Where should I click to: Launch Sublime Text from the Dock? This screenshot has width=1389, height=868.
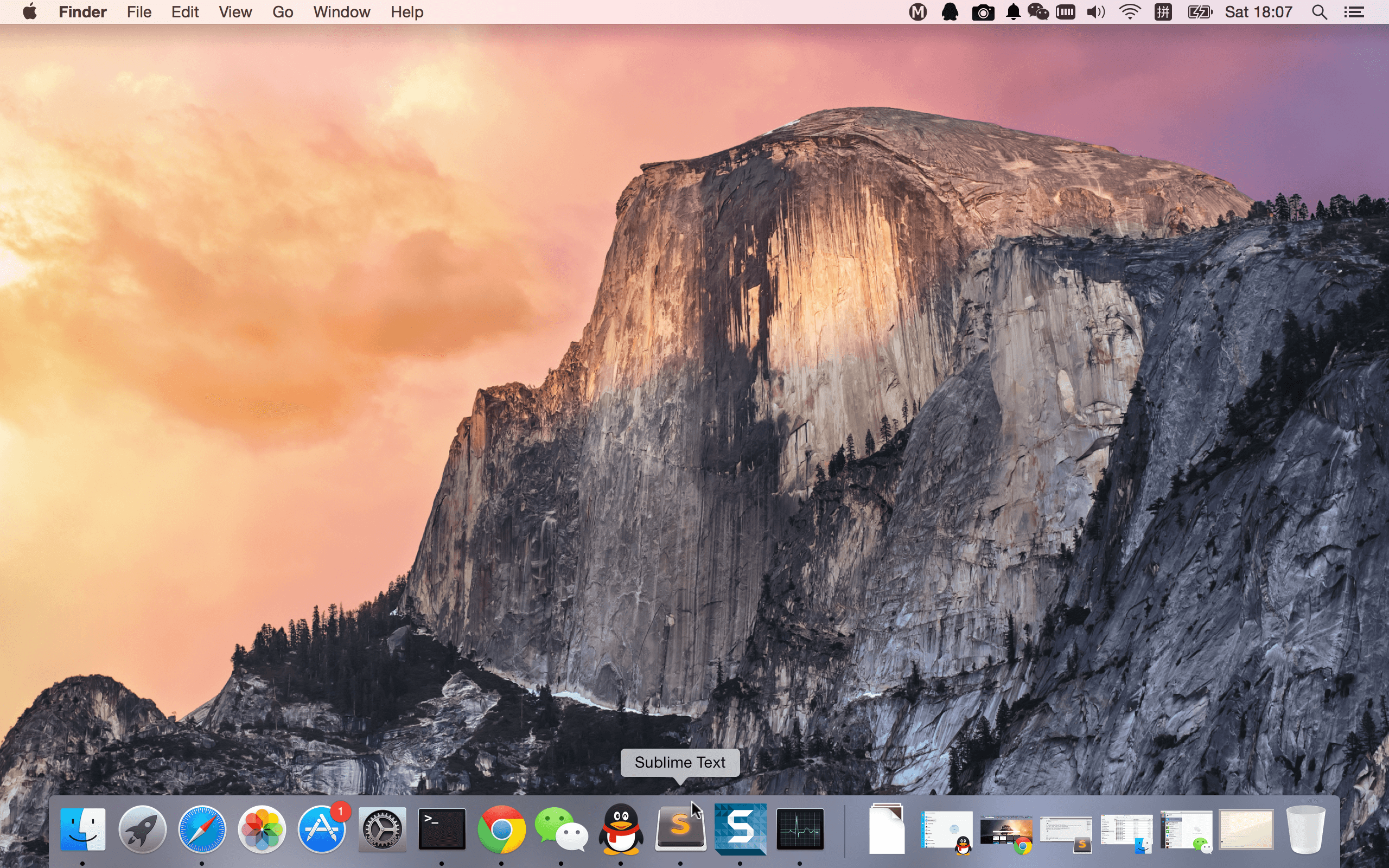point(680,829)
